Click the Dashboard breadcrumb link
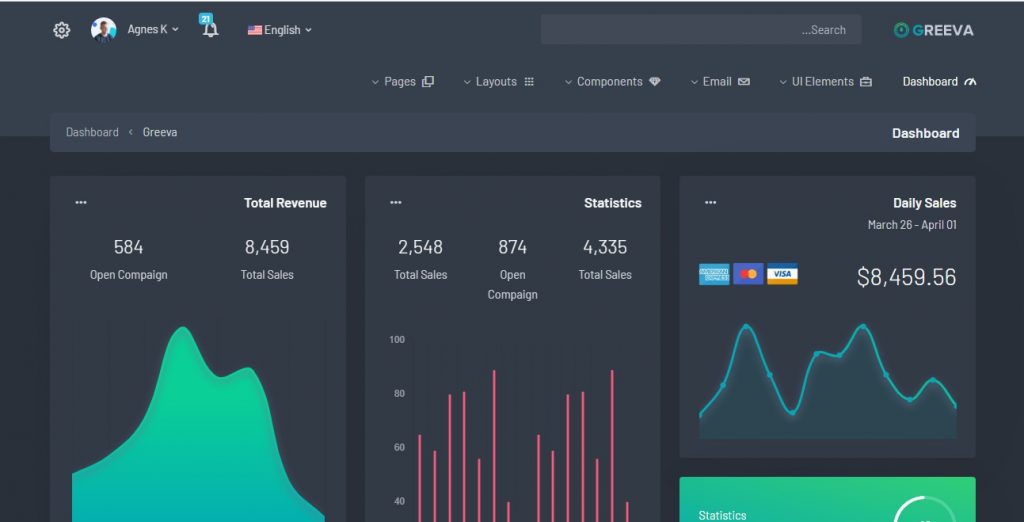1024x522 pixels. pyautogui.click(x=92, y=132)
